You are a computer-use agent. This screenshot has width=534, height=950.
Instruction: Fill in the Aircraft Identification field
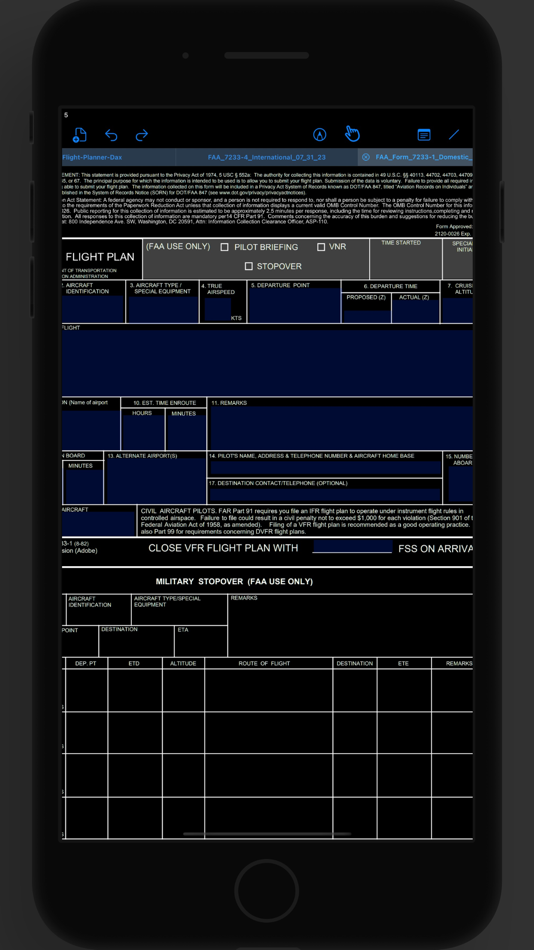pyautogui.click(x=93, y=309)
